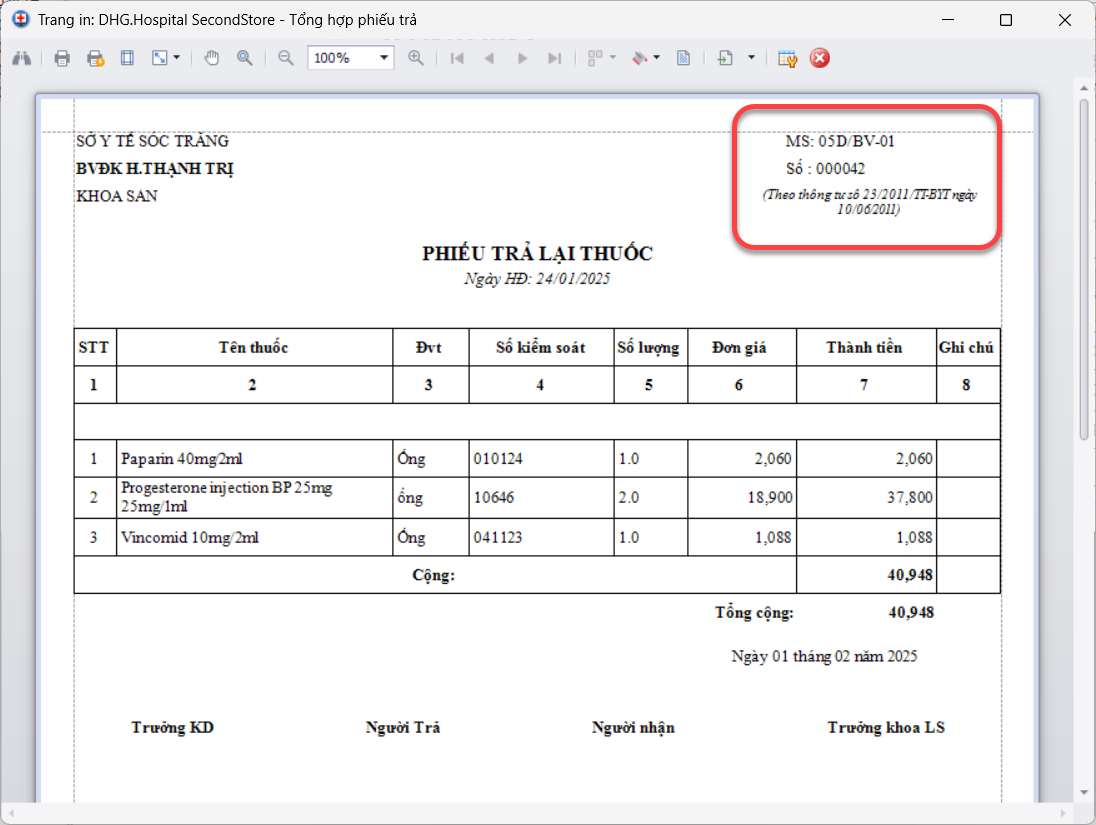Click the table with key icon
This screenshot has height=825, width=1096.
tap(787, 58)
